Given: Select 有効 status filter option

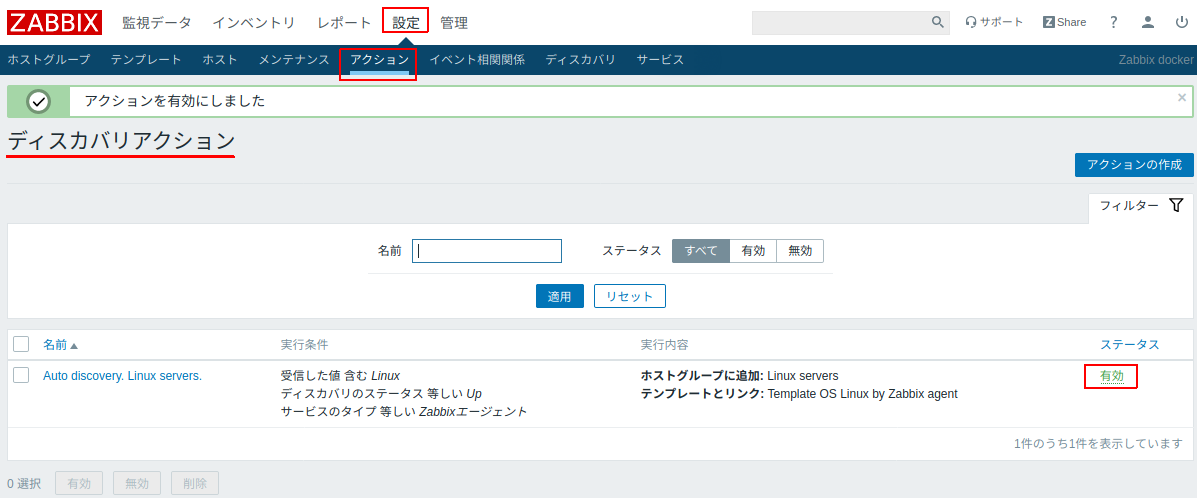Looking at the screenshot, I should (x=753, y=251).
